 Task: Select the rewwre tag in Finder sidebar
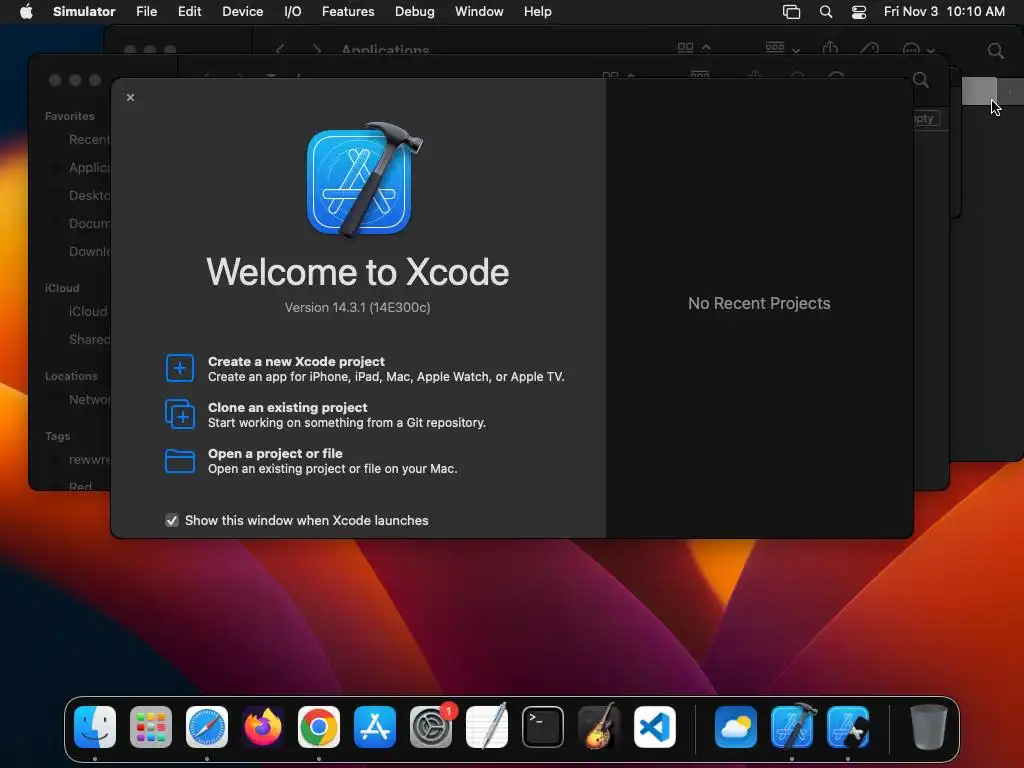coord(89,460)
